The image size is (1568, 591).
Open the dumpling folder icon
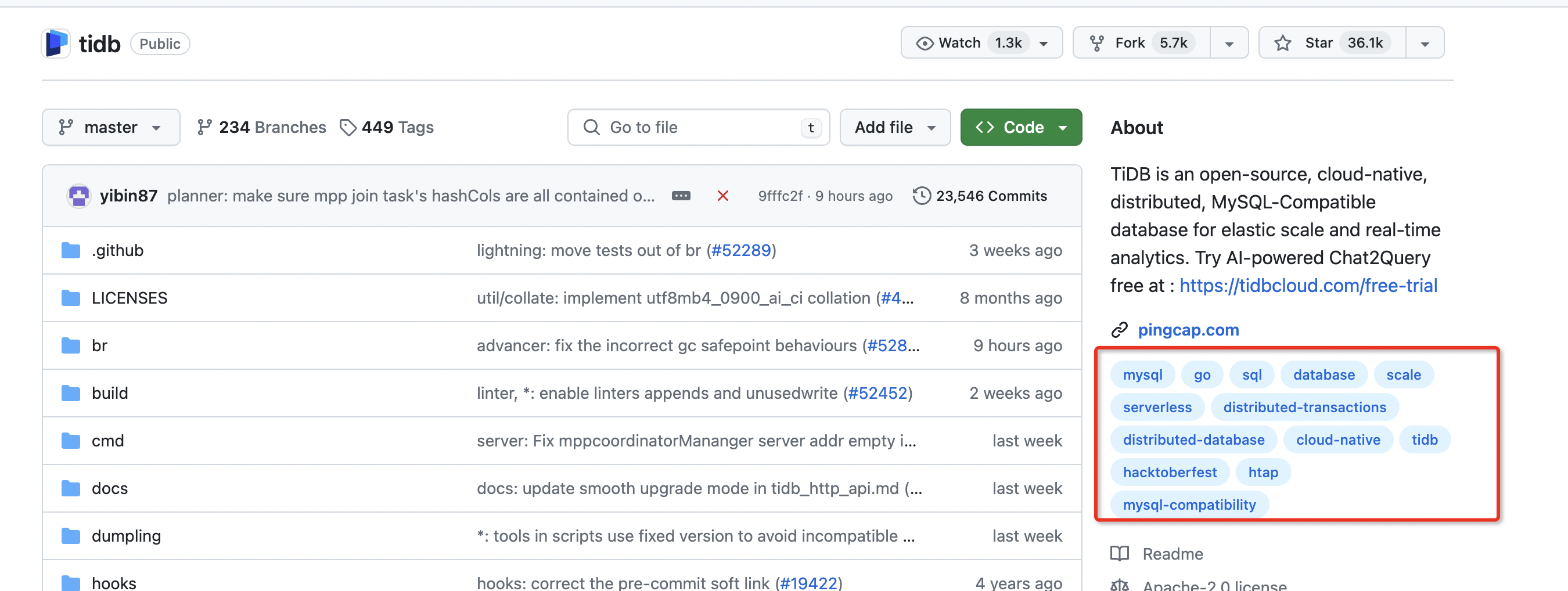(x=71, y=536)
